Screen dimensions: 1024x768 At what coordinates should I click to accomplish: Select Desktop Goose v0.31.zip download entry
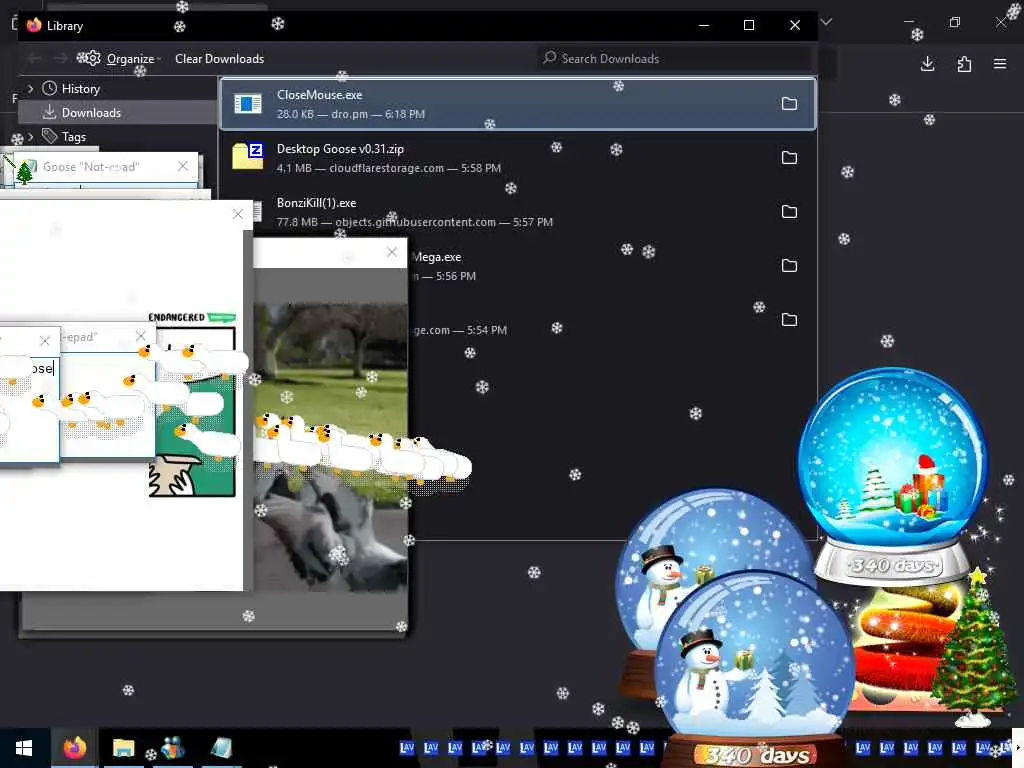[x=518, y=158]
